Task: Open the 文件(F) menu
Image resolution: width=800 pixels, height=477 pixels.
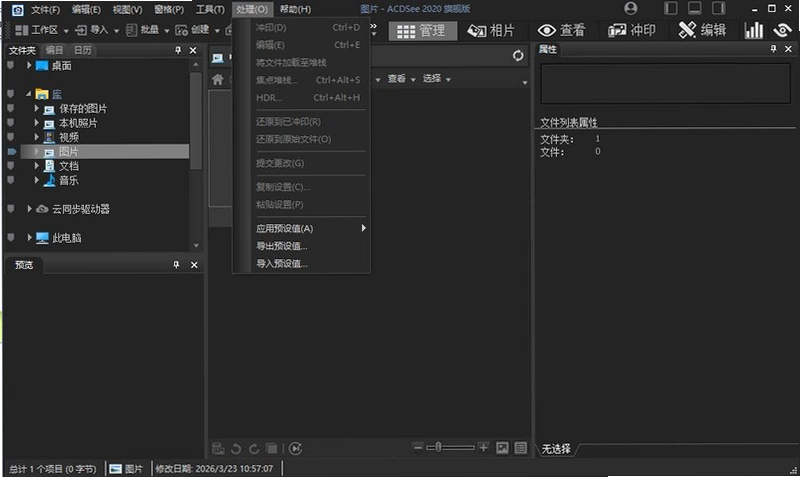Action: [45, 9]
